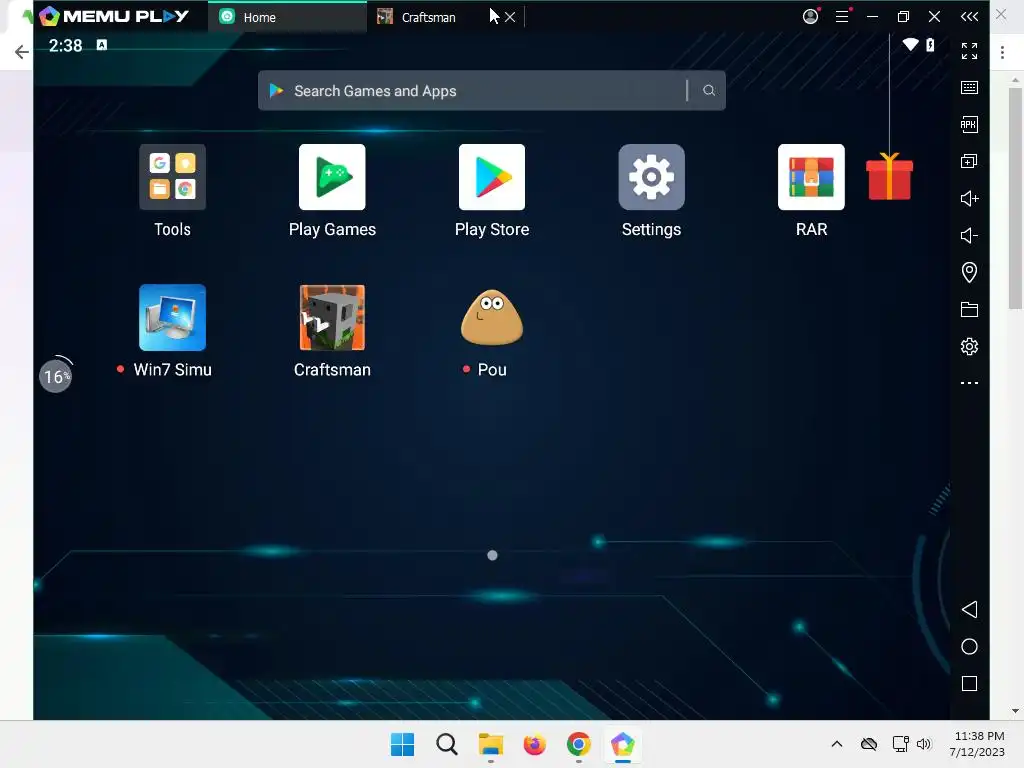Click the Android battery status icon
This screenshot has width=1024, height=768.
coord(930,44)
